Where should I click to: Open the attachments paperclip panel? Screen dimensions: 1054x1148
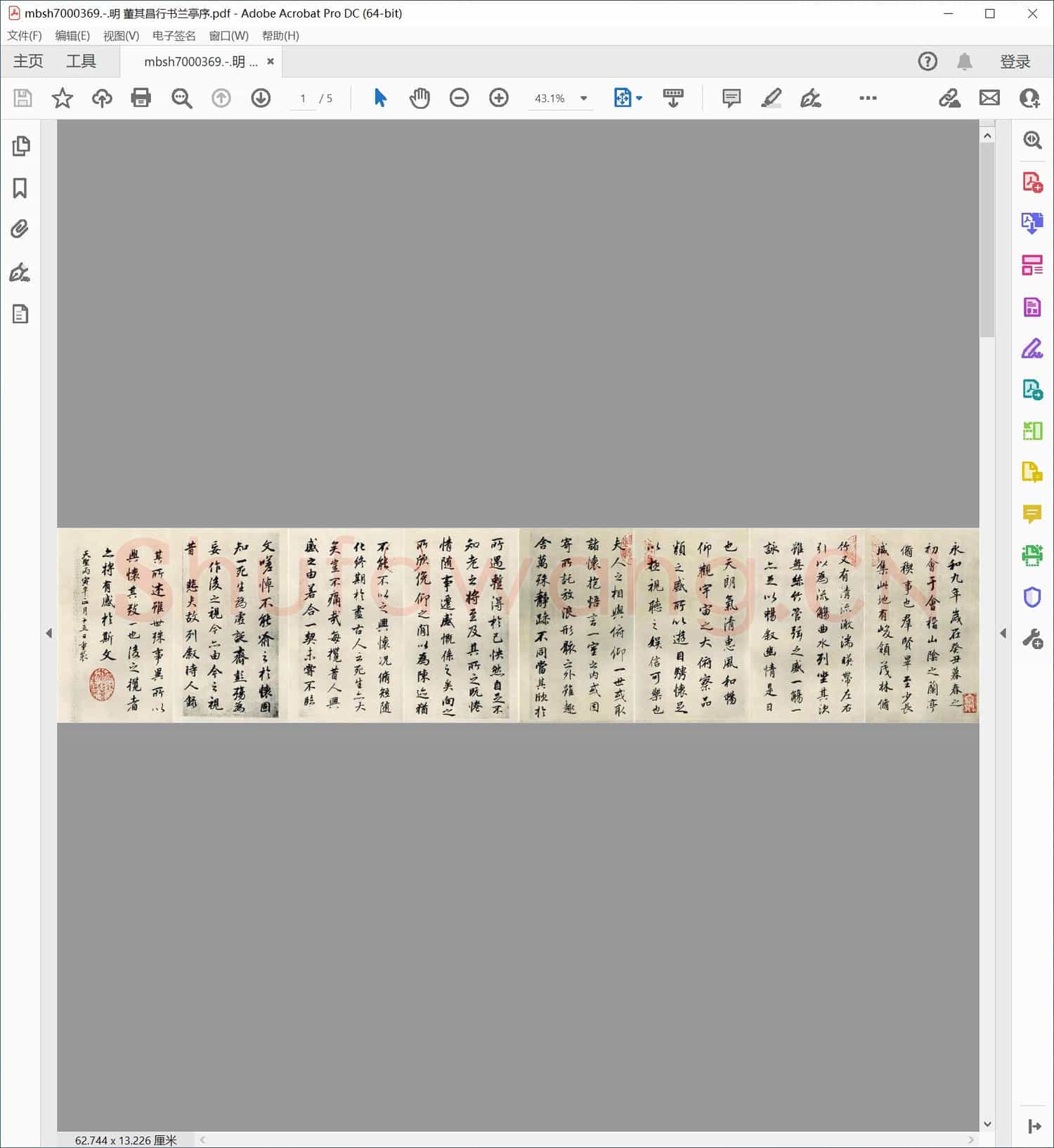tap(20, 229)
